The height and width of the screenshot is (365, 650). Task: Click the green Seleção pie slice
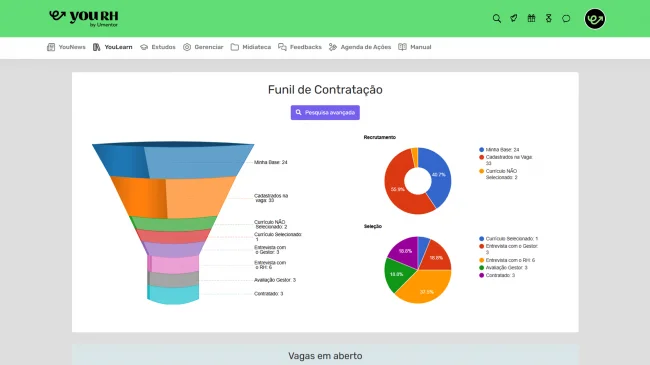point(396,274)
